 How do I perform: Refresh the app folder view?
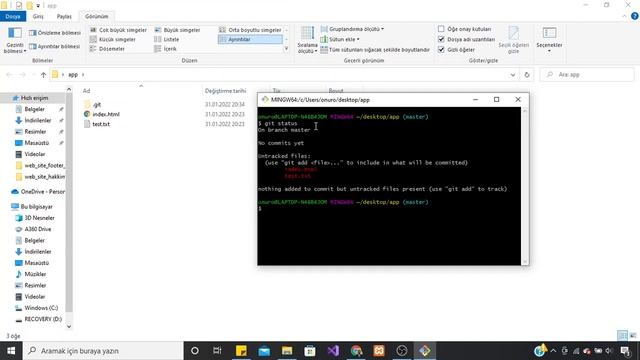pyautogui.click(x=527, y=75)
